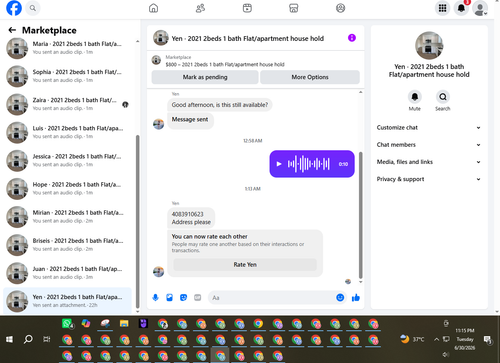Open Sophia conversation in list

coord(67,76)
